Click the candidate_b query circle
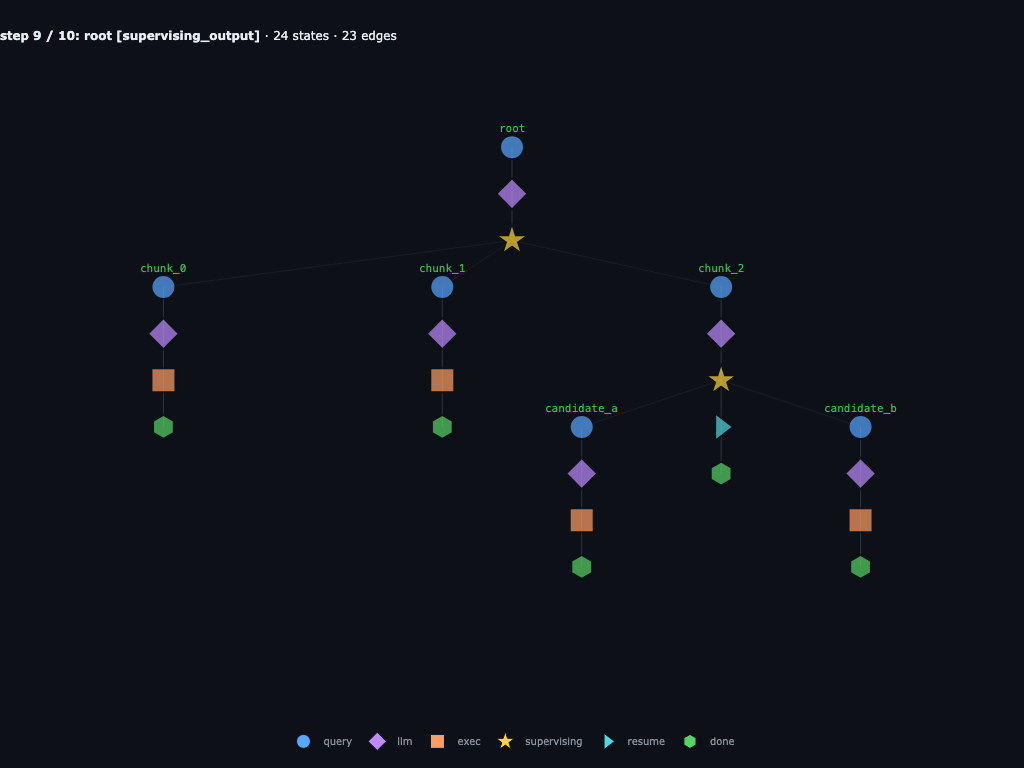The width and height of the screenshot is (1024, 768). (861, 427)
